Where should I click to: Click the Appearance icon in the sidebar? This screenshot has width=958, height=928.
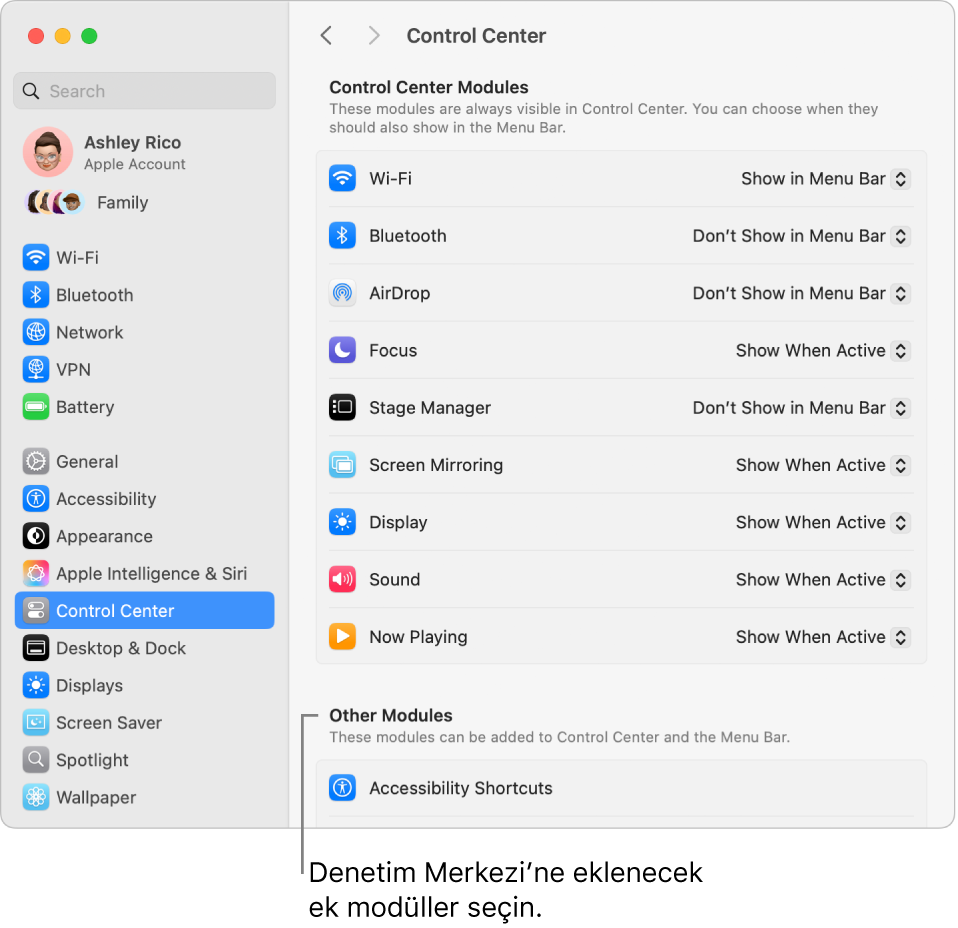[x=36, y=536]
